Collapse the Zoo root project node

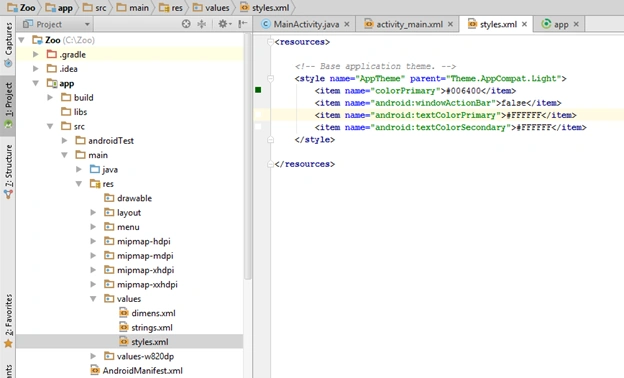click(22, 40)
